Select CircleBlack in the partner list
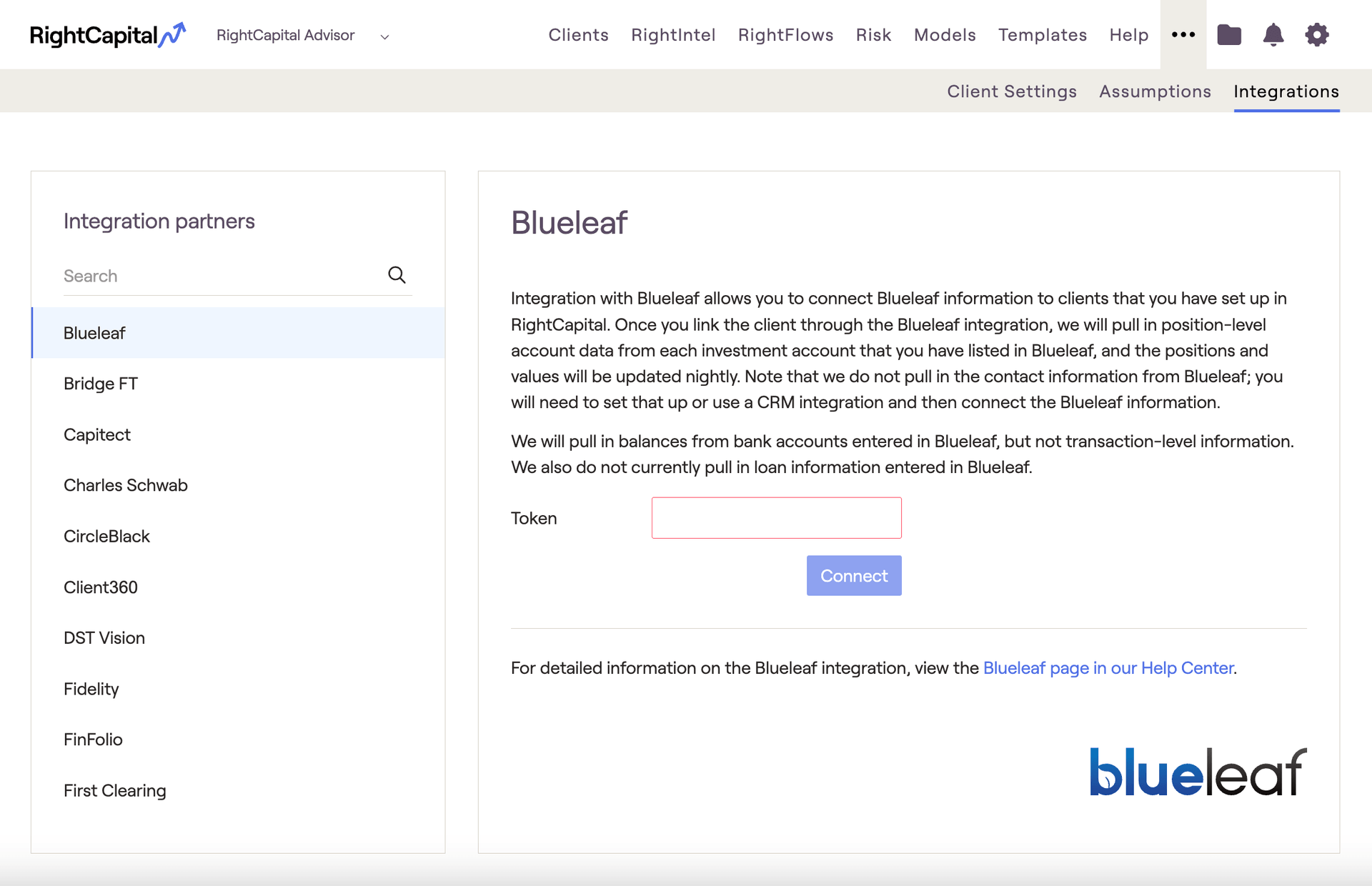Screen dimensions: 1372x886 click(x=238, y=536)
